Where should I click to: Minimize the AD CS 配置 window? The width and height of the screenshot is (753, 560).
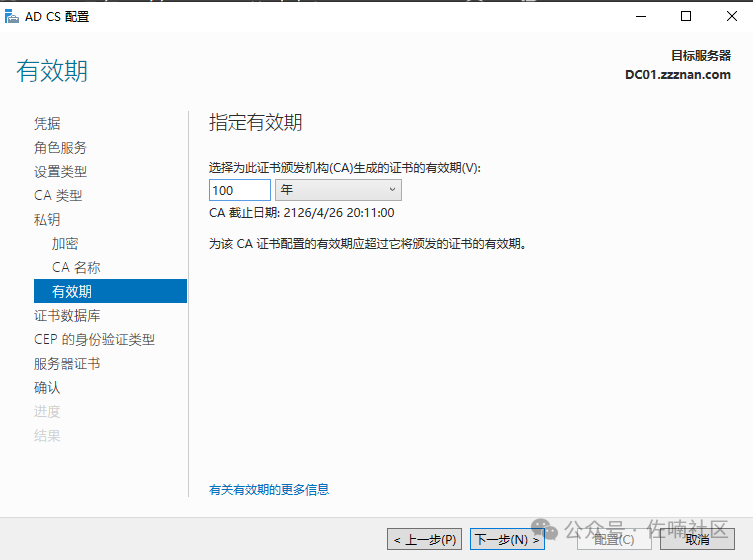641,16
